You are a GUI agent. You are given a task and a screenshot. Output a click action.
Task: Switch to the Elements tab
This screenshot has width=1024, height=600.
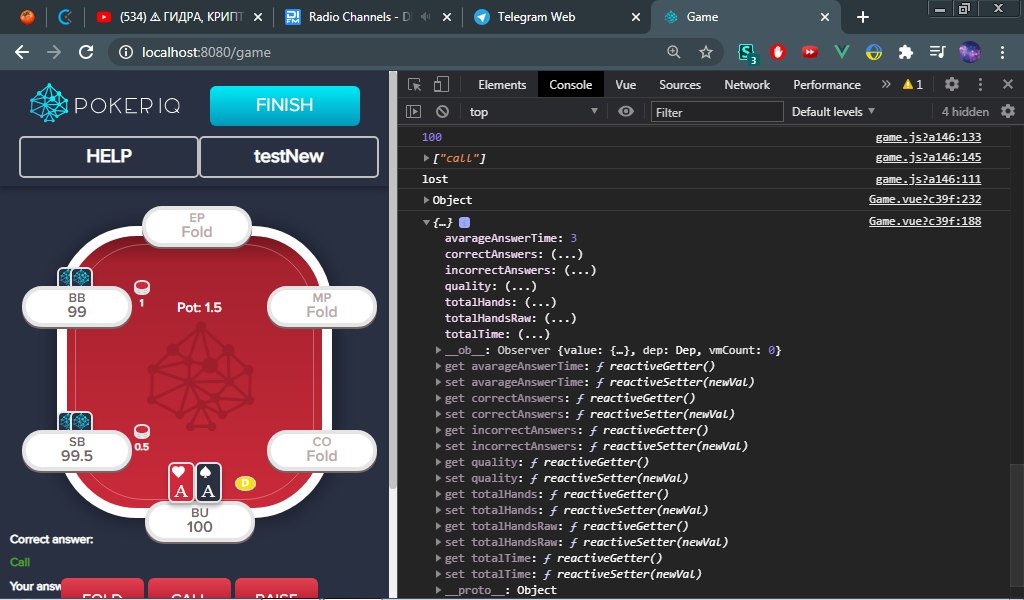(502, 84)
